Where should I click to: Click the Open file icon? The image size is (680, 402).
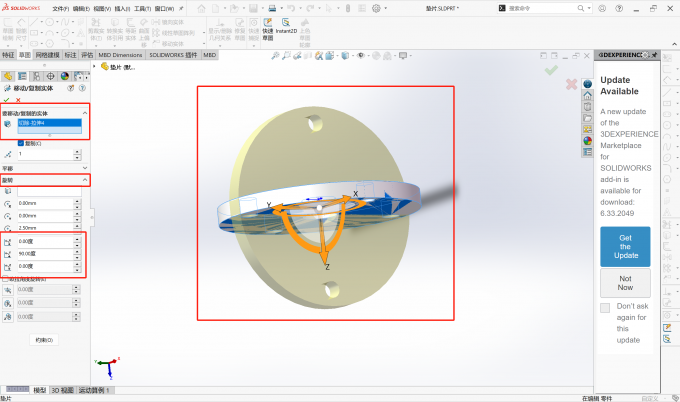click(234, 8)
